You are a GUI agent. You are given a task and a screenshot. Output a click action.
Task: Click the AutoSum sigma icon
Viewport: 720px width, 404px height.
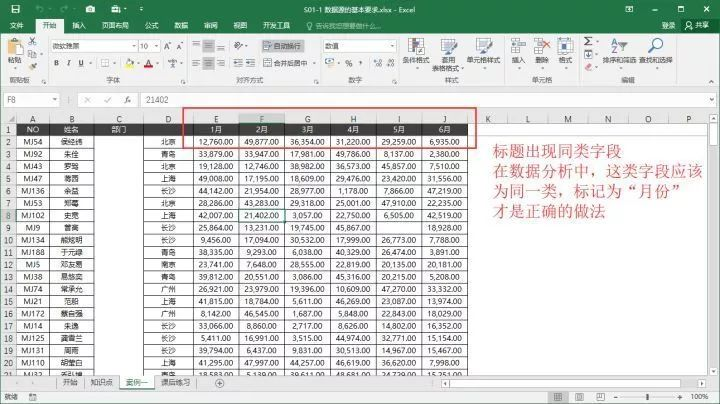tap(588, 41)
